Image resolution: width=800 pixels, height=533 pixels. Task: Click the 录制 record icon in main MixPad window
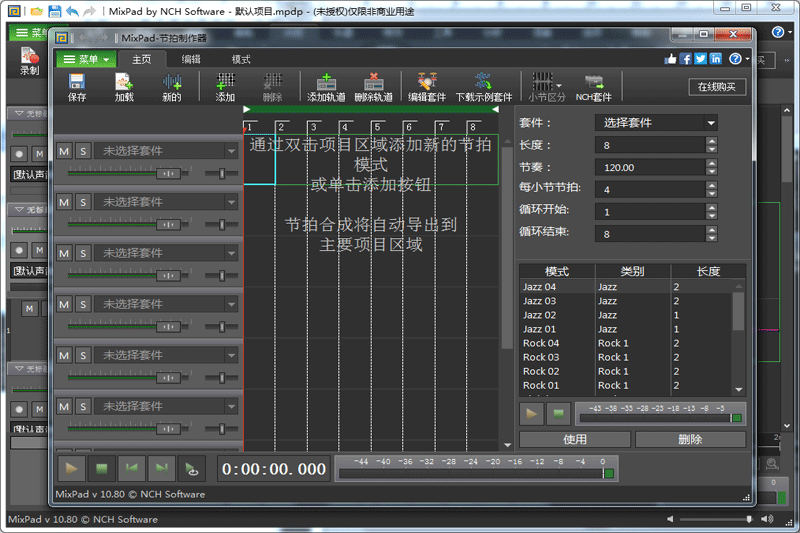29,61
